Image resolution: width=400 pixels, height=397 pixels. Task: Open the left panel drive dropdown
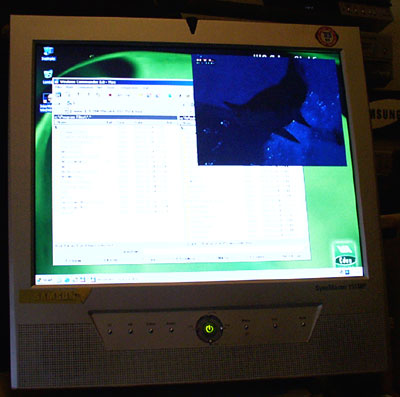tap(69, 104)
